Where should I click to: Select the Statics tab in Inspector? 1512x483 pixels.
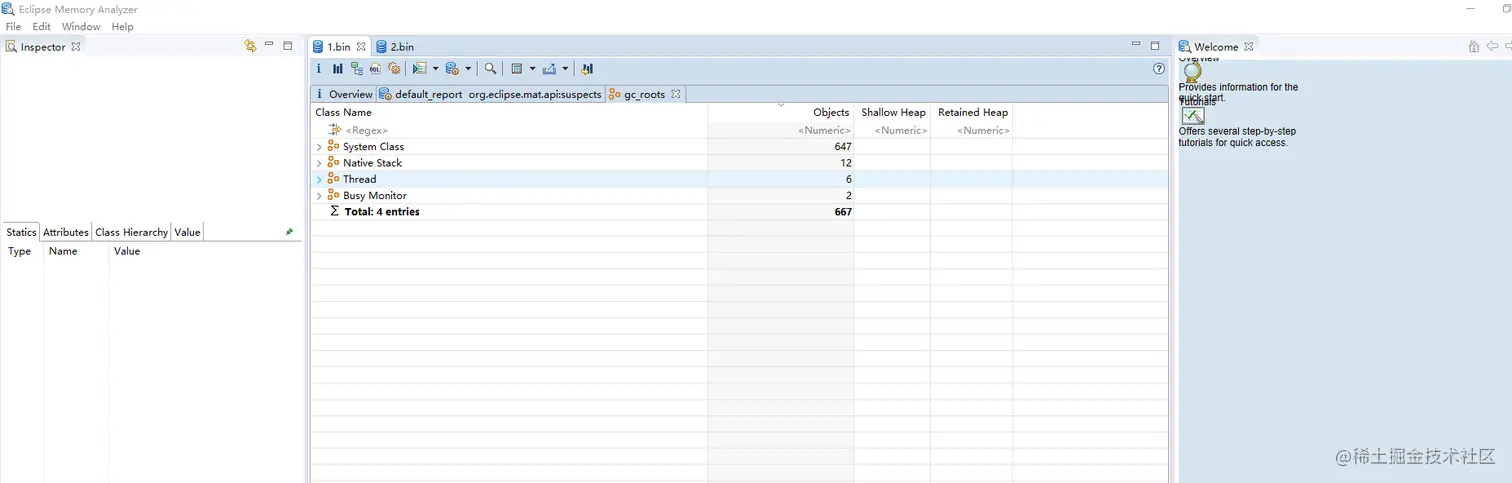coord(21,232)
